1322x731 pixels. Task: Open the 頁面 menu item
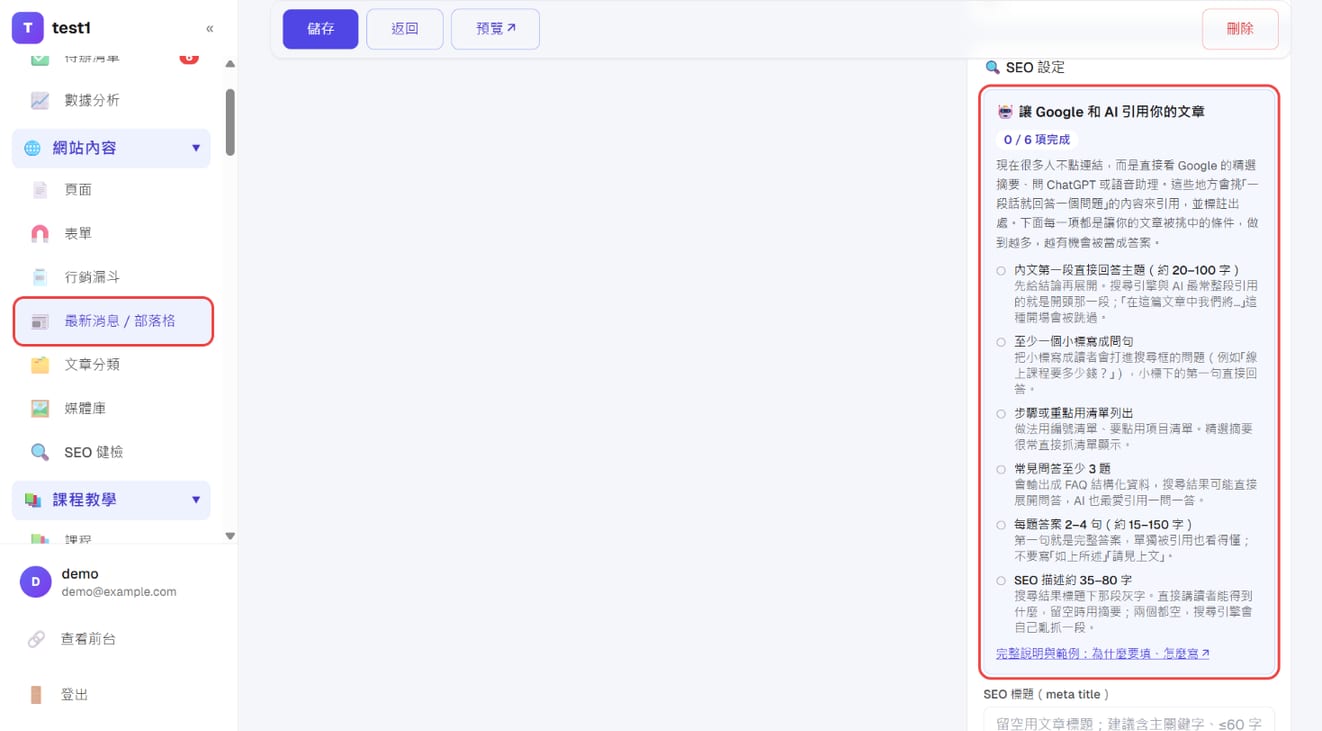(x=112, y=190)
